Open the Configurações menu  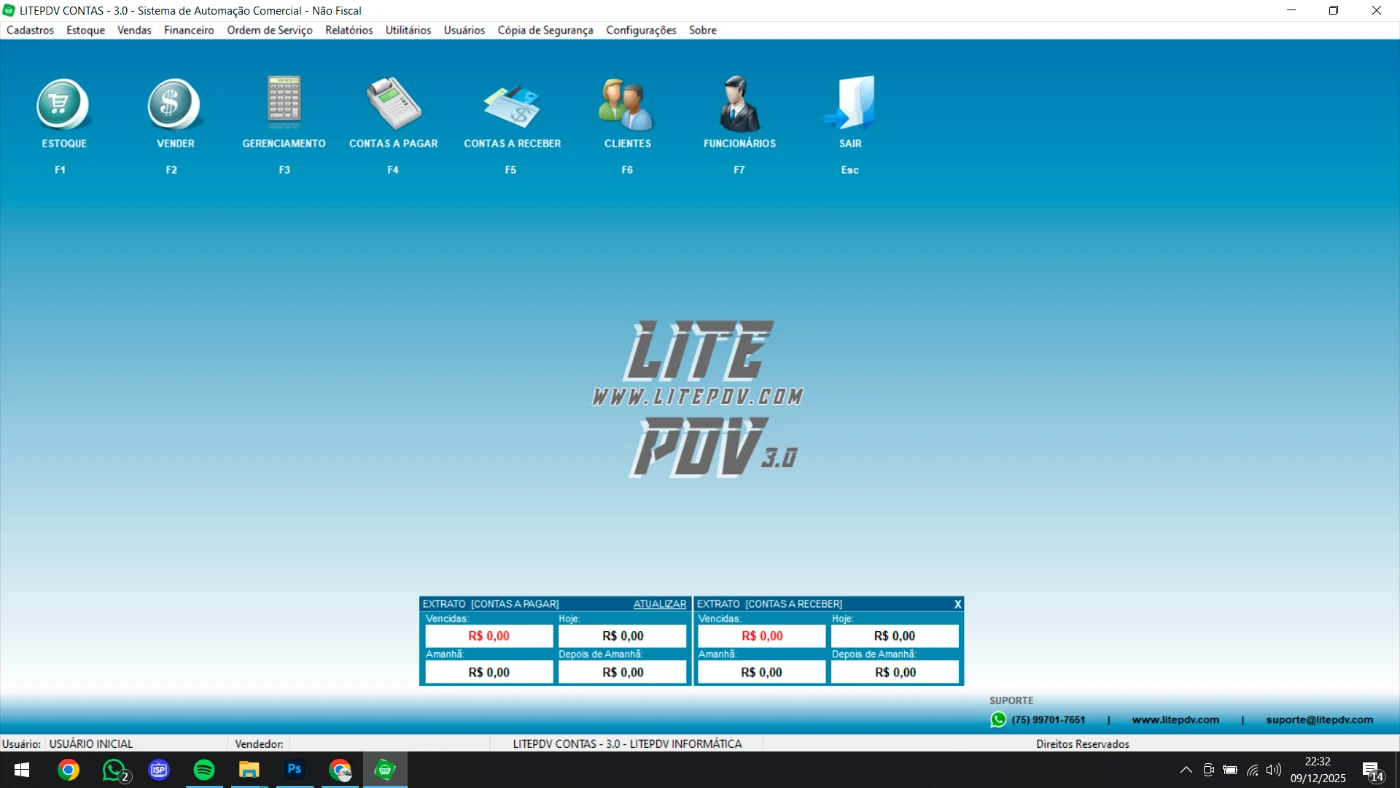pos(641,30)
